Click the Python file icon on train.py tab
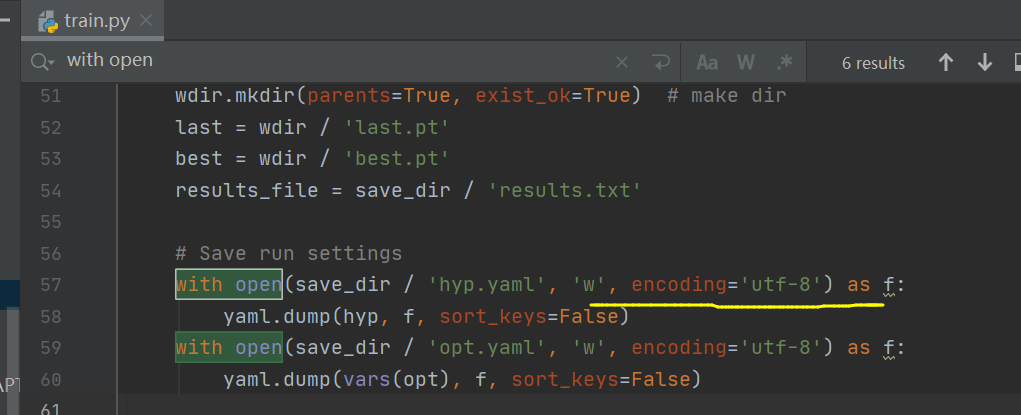The width and height of the screenshot is (1021, 415). click(48, 21)
